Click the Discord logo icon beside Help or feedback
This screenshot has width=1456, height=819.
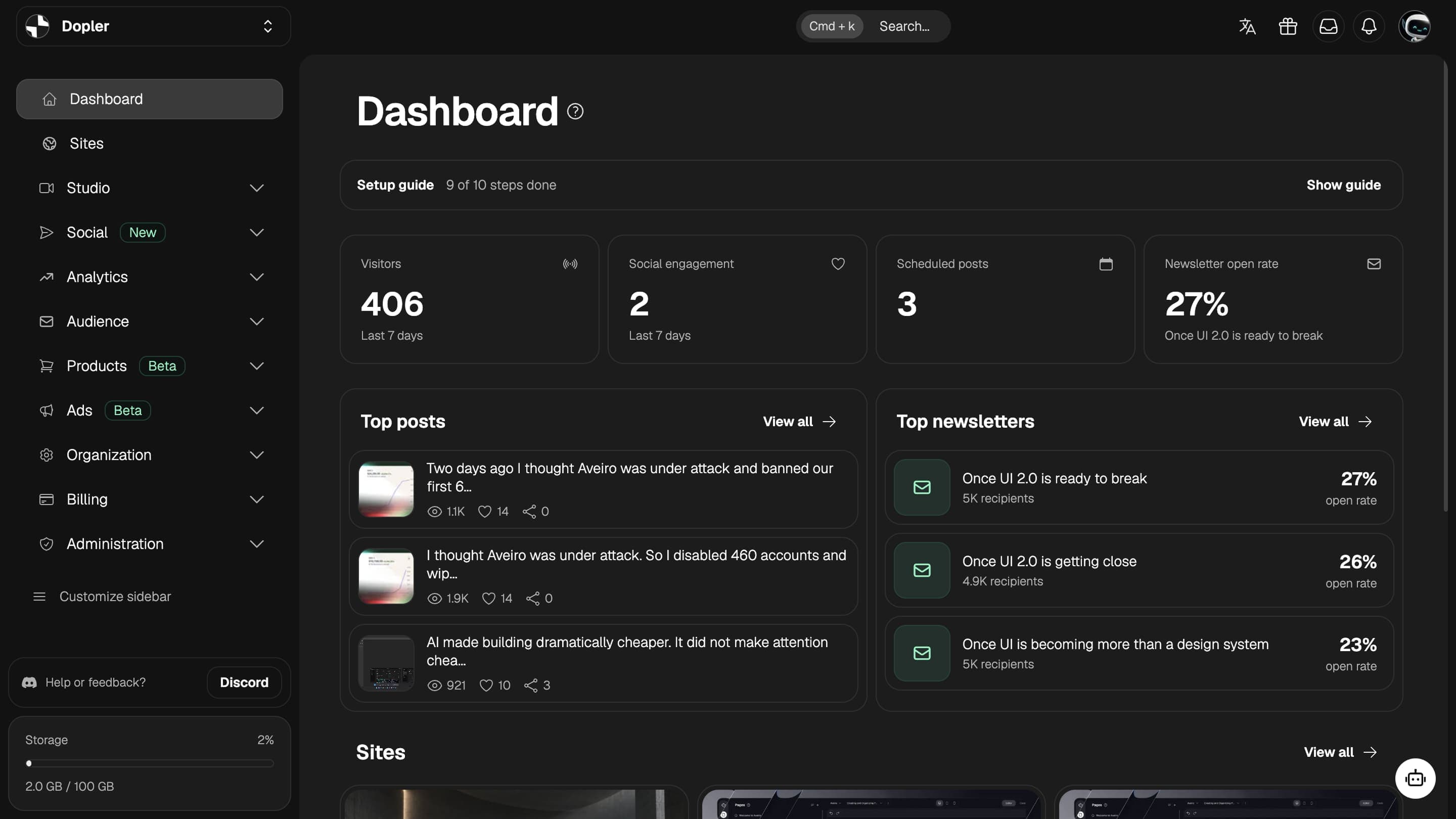[x=29, y=683]
